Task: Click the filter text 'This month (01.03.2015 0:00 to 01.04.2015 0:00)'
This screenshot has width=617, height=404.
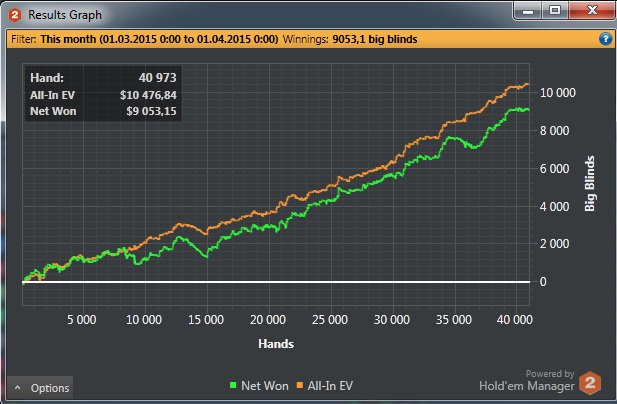Action: pos(159,39)
